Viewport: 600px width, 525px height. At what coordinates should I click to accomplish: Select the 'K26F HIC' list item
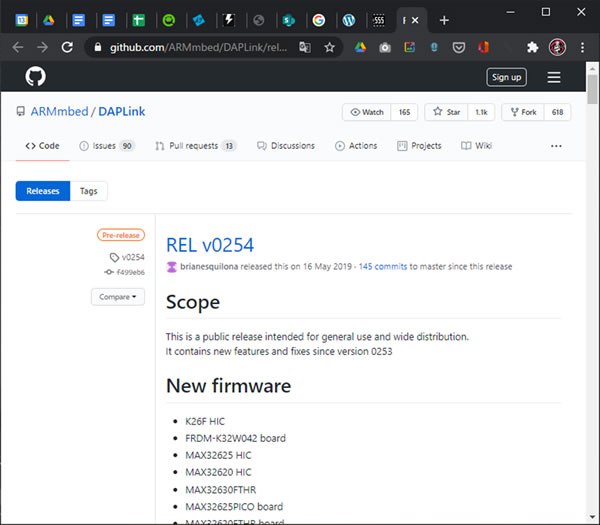click(205, 421)
